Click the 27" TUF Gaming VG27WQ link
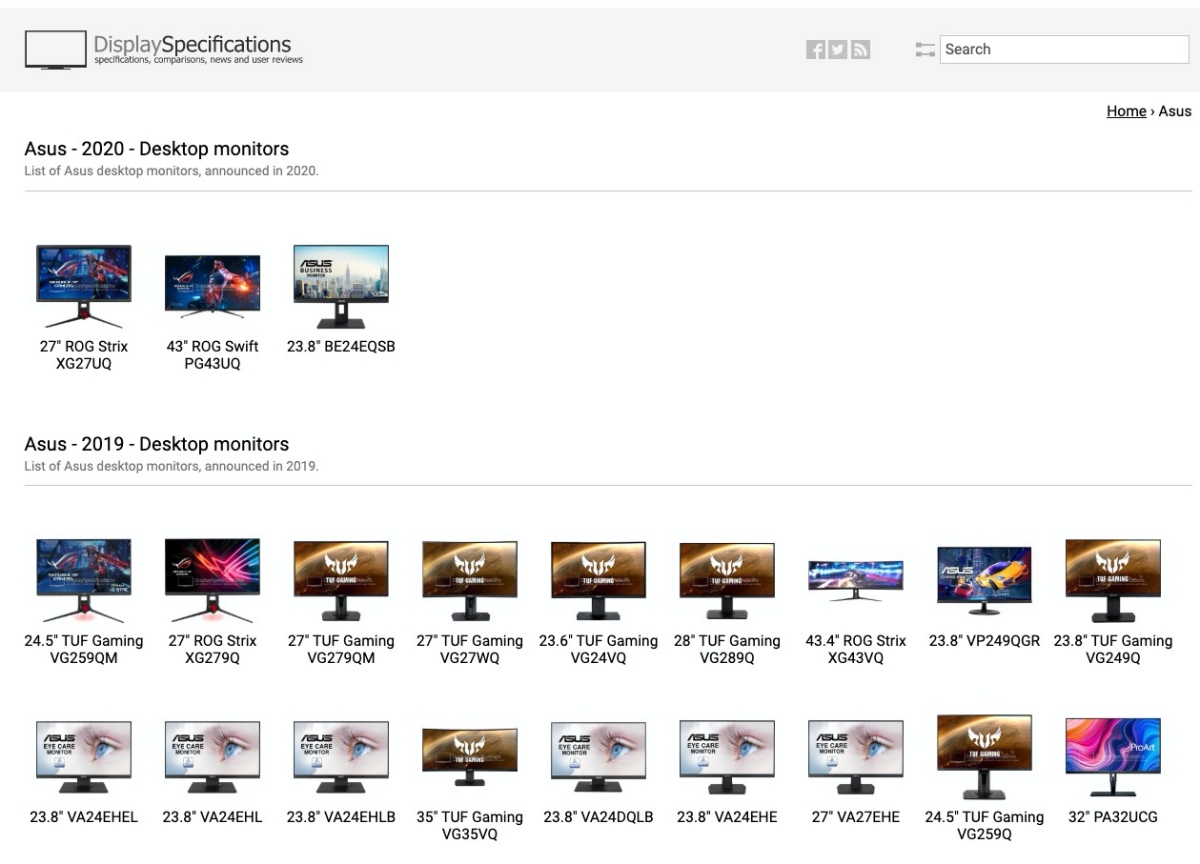The width and height of the screenshot is (1200, 864). 469,649
